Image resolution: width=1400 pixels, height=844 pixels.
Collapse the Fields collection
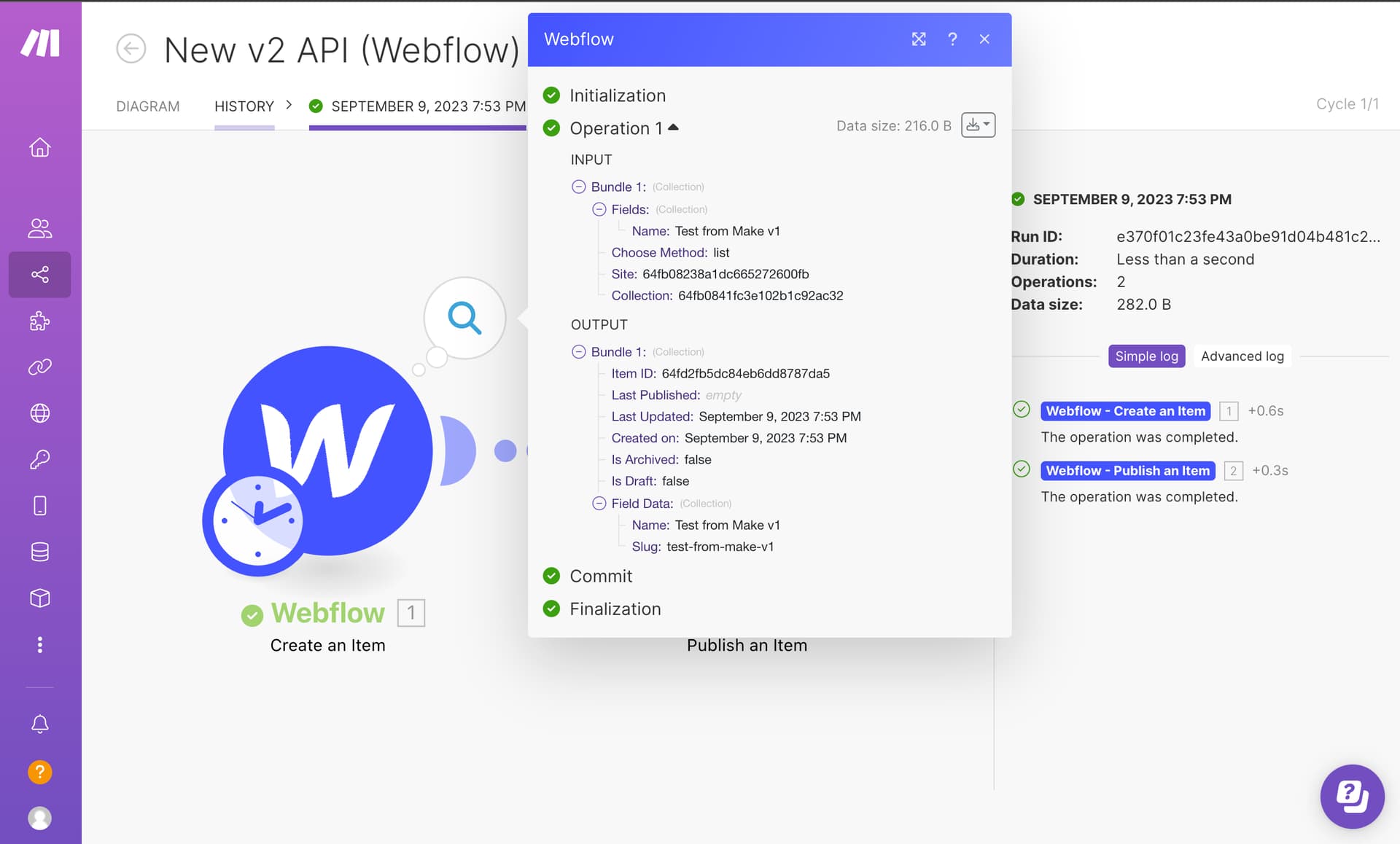599,209
